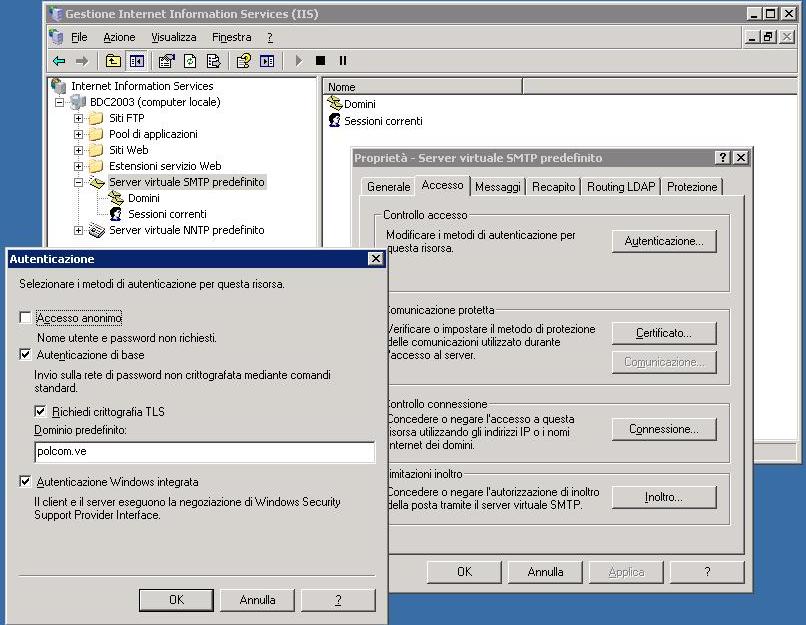This screenshot has width=806, height=625.
Task: Uncheck Autenticazione di base
Action: pyautogui.click(x=25, y=354)
